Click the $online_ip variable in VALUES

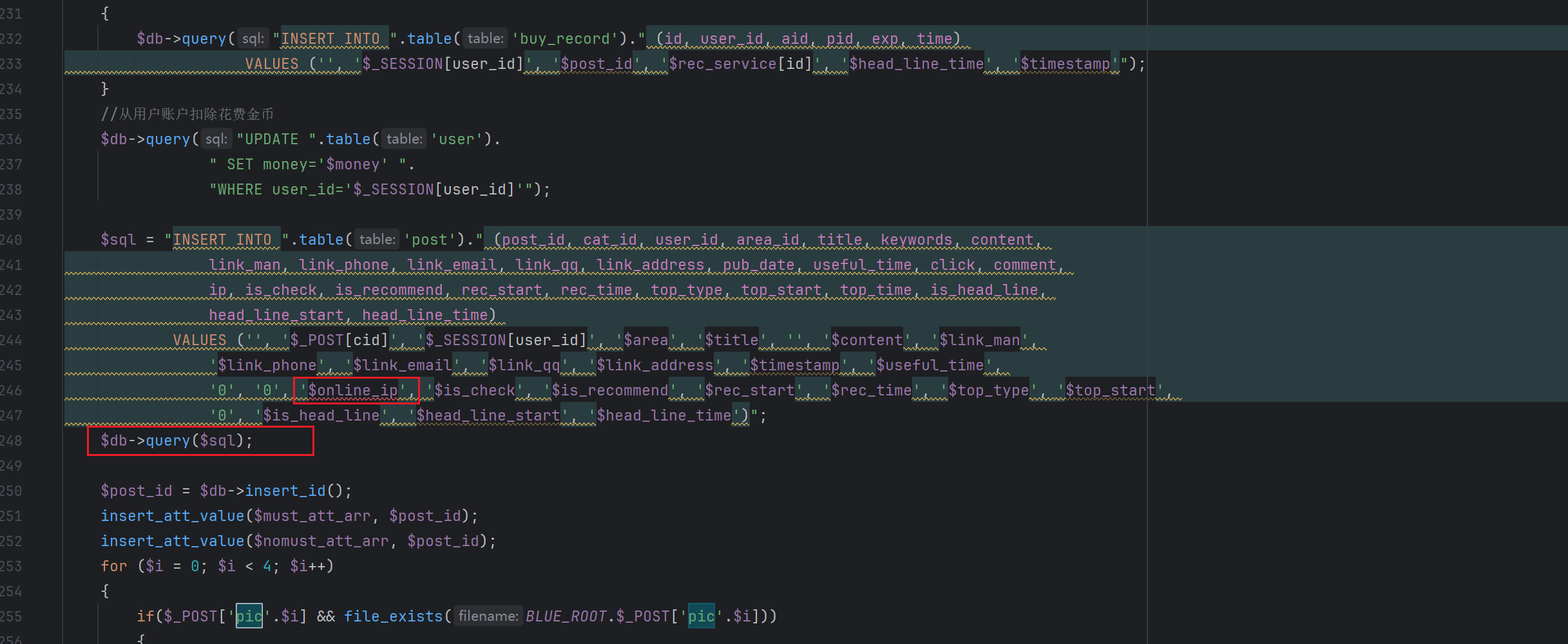point(353,390)
